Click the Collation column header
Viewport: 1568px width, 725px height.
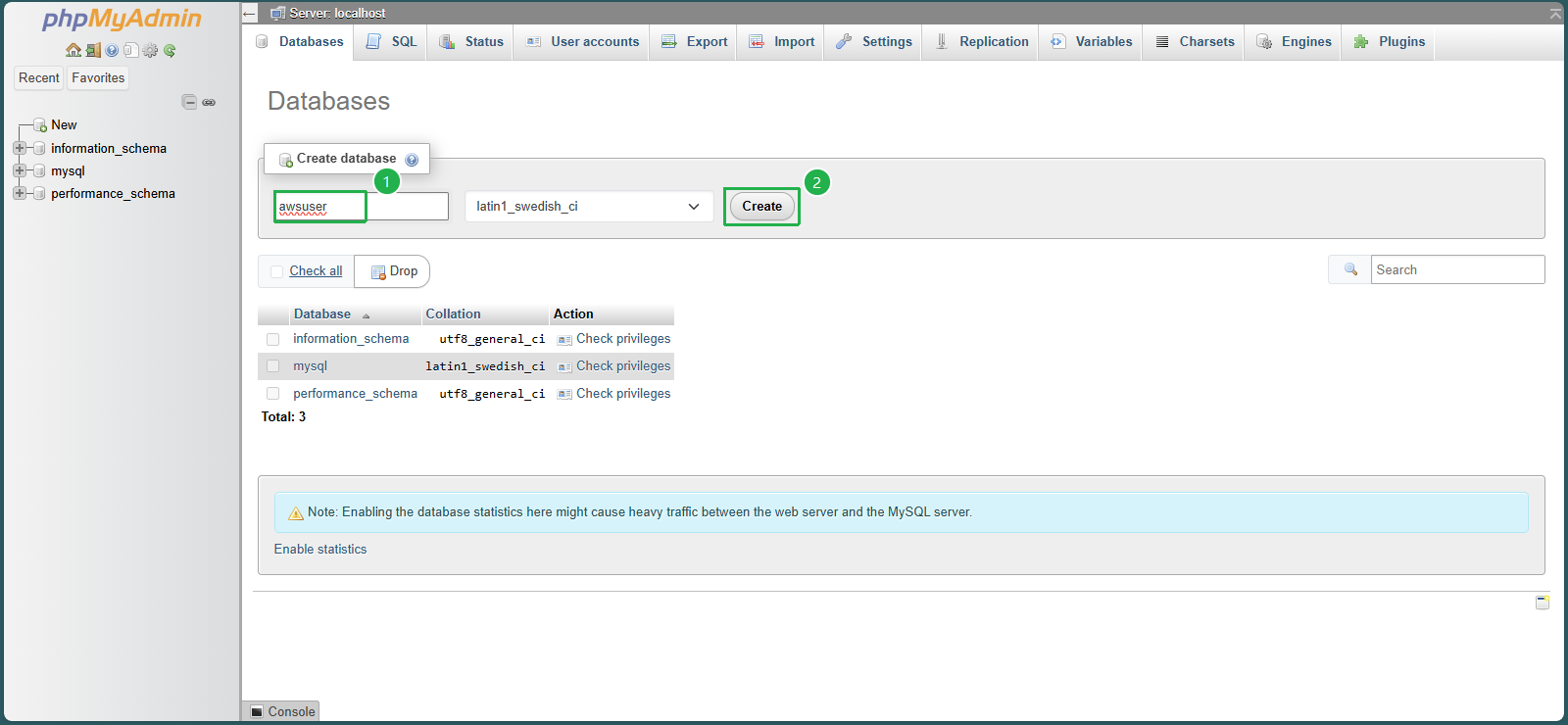pyautogui.click(x=453, y=314)
